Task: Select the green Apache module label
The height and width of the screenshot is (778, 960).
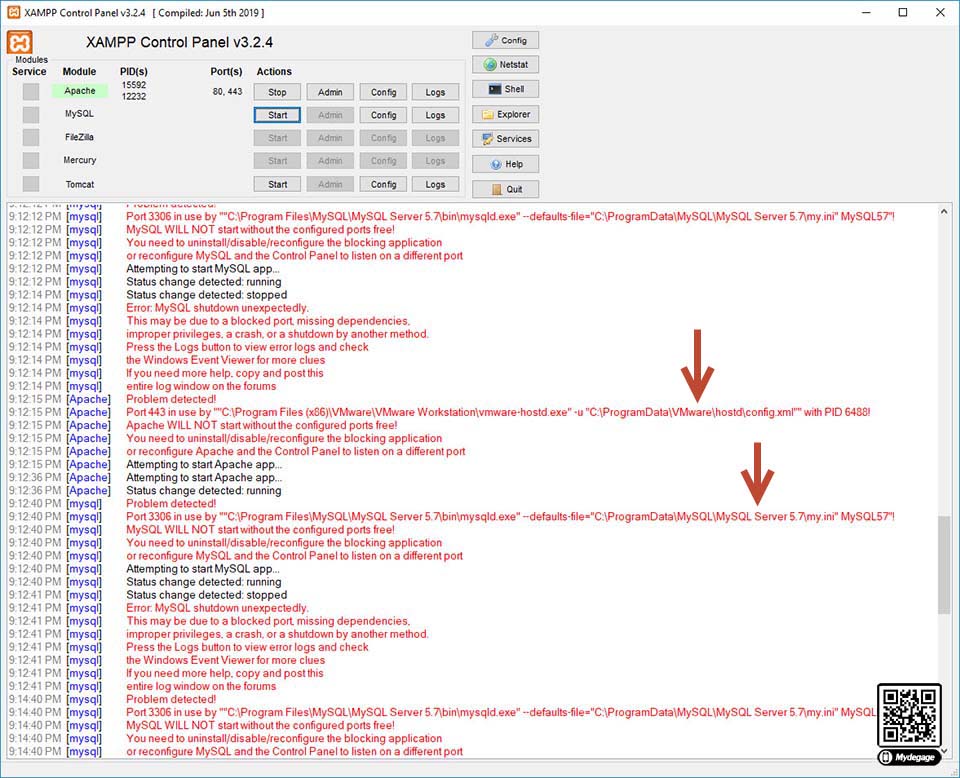Action: 80,91
